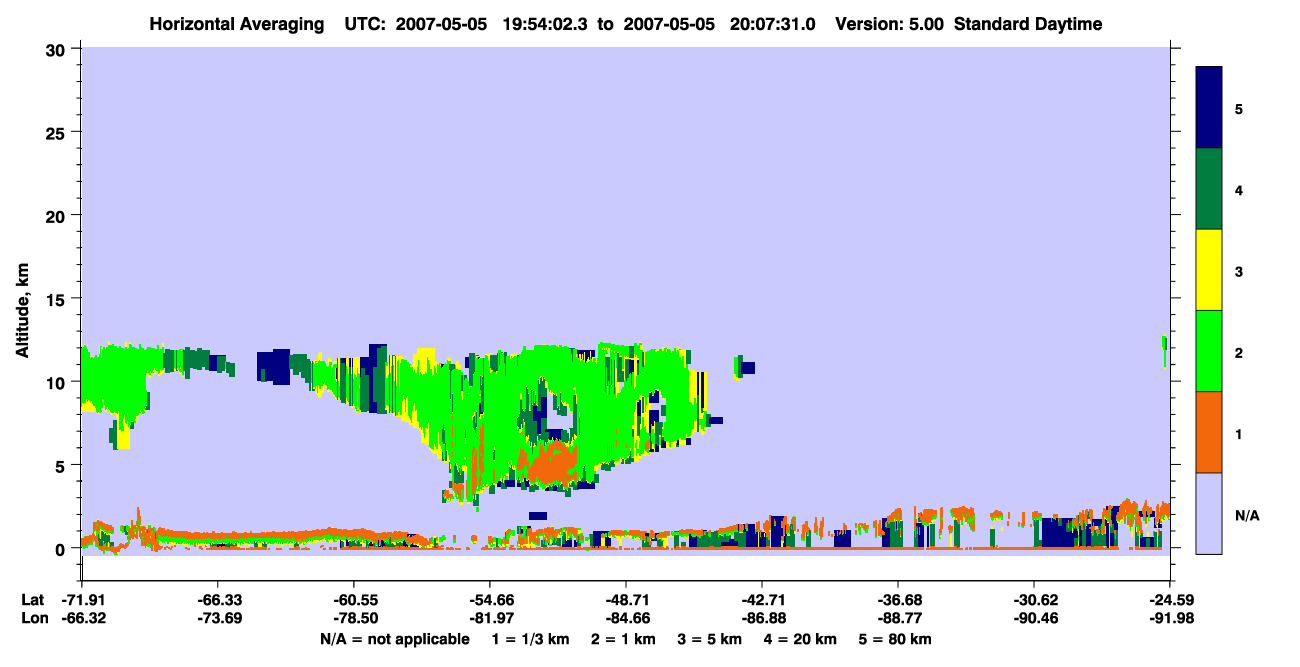Click longitude value -84.66
The width and height of the screenshot is (1300, 667).
pyautogui.click(x=625, y=619)
